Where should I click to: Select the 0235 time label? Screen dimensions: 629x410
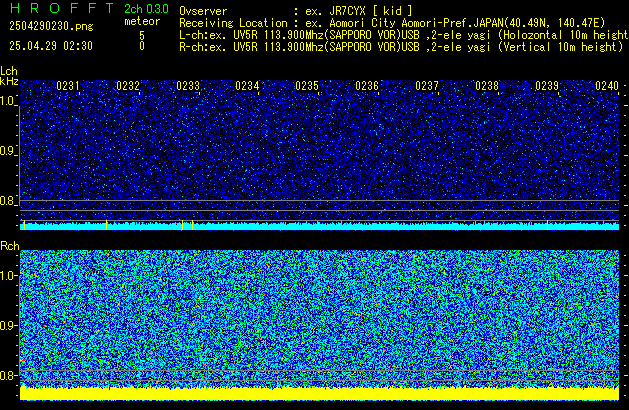[307, 86]
